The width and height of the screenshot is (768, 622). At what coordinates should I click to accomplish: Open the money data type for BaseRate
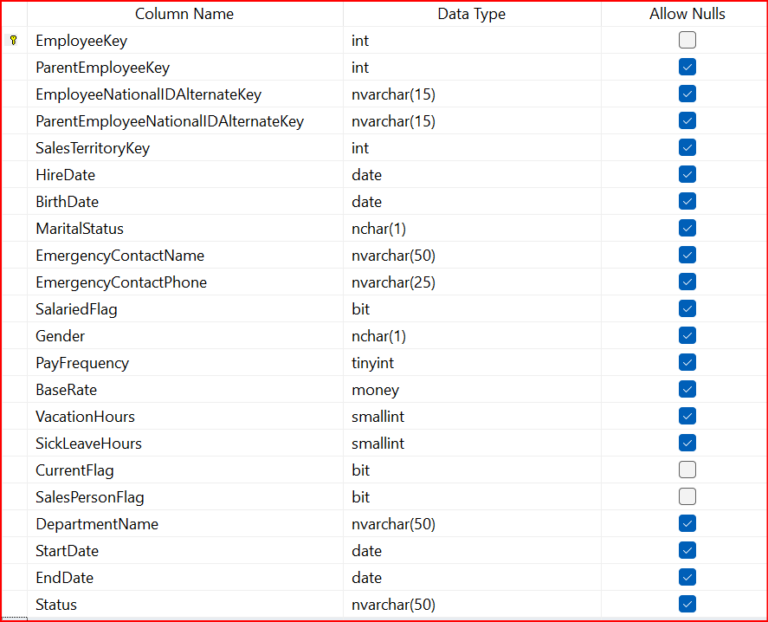[472, 389]
